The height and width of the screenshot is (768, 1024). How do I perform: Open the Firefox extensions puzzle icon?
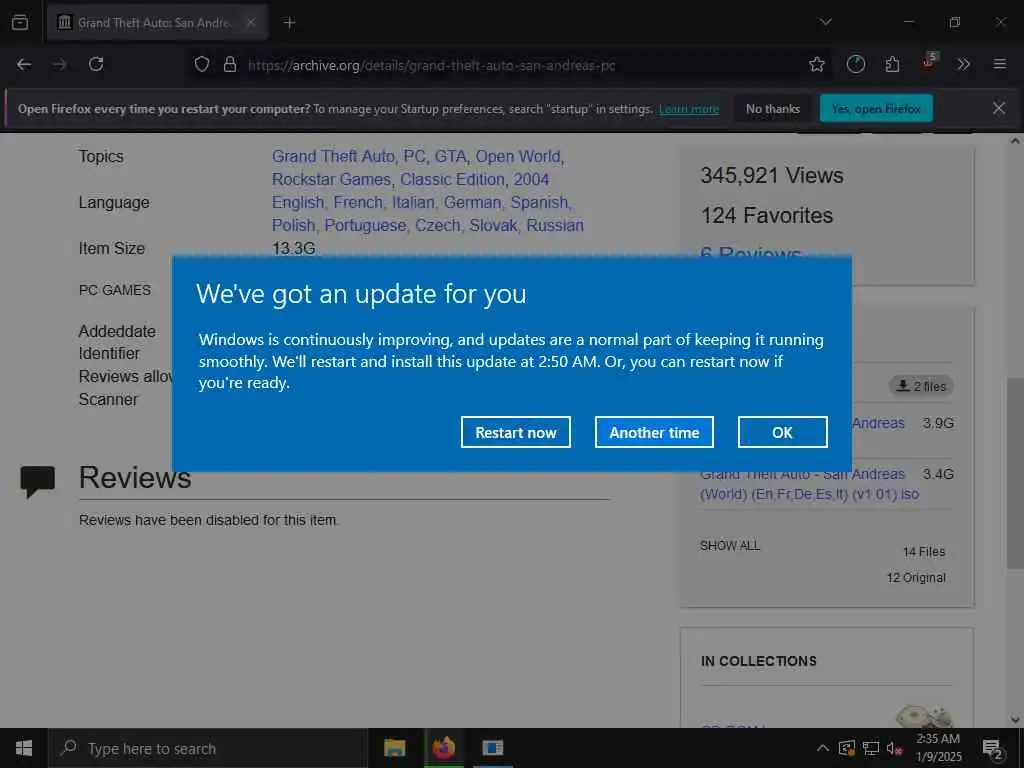point(892,65)
